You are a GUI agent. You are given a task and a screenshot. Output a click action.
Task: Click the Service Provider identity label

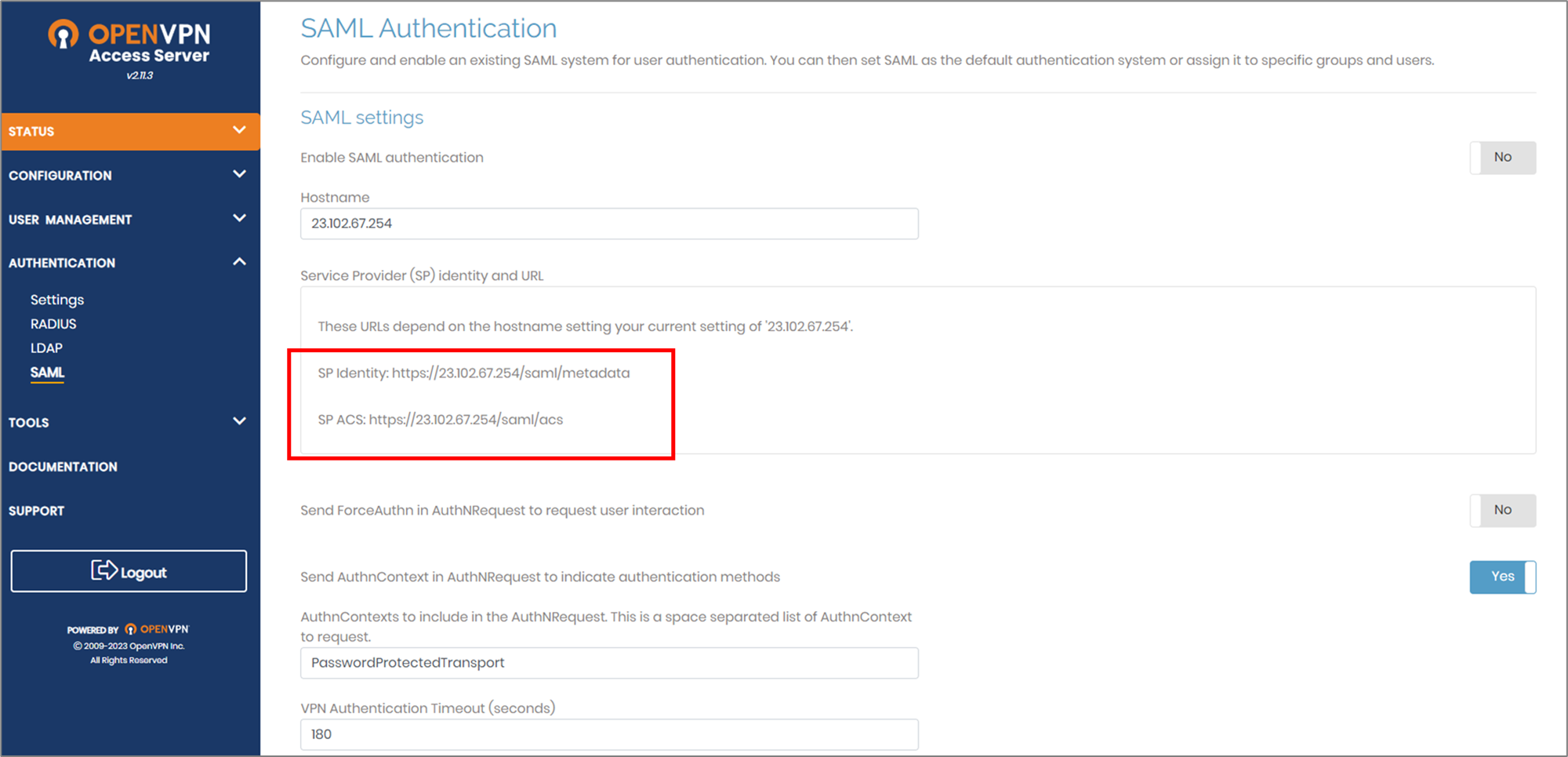coord(422,276)
